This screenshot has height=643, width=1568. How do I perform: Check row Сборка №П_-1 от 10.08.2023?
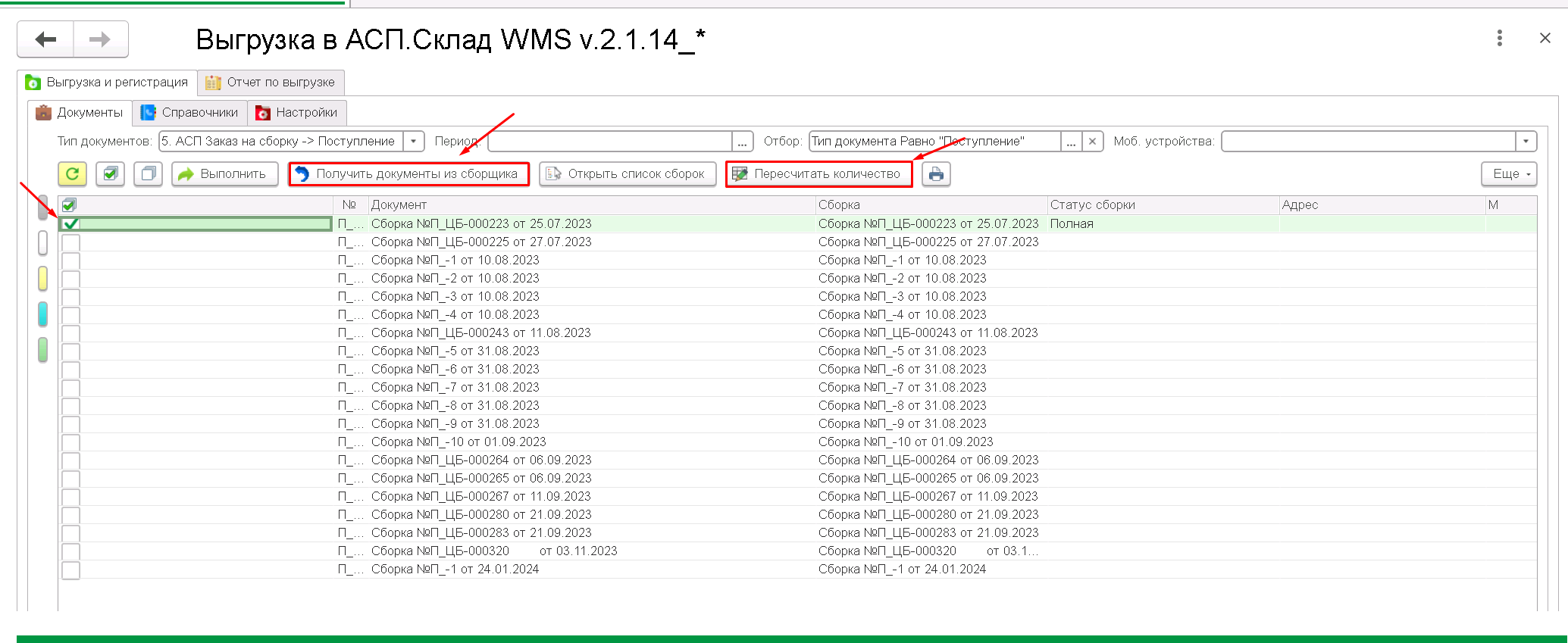(x=70, y=261)
